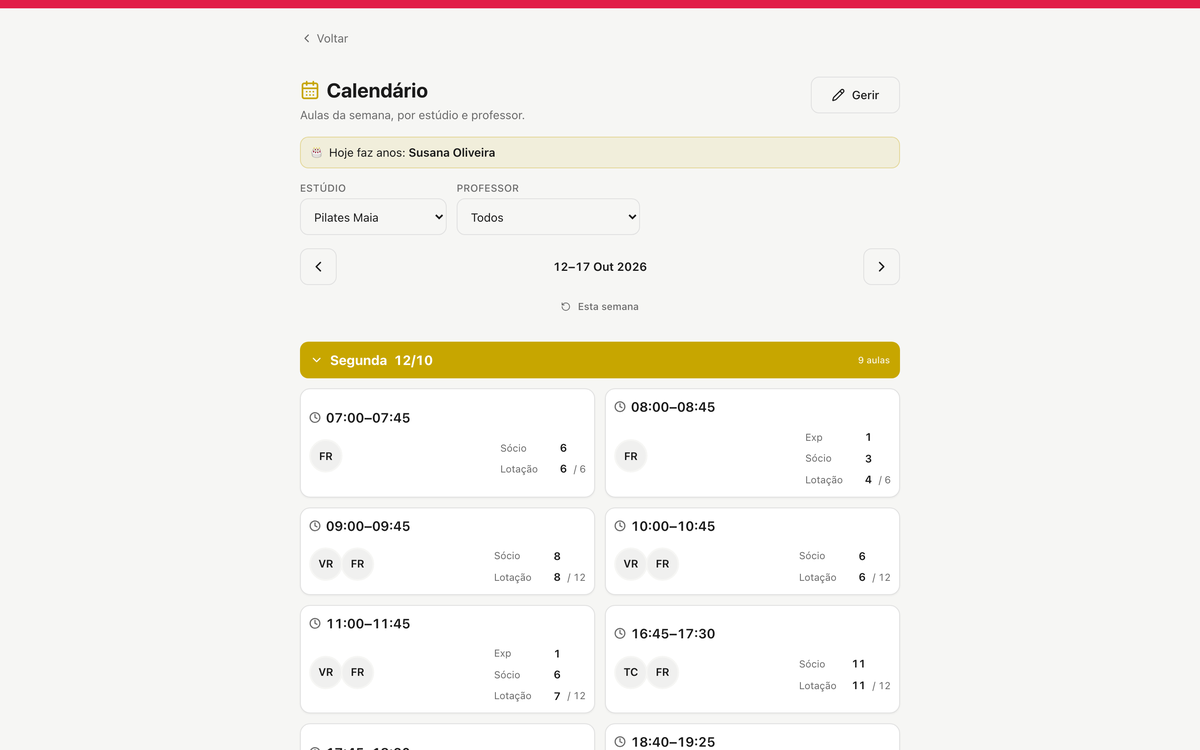The image size is (1200, 750).
Task: Click the subtitle Aulas da semana, por estúdio e professor
Action: [412, 115]
